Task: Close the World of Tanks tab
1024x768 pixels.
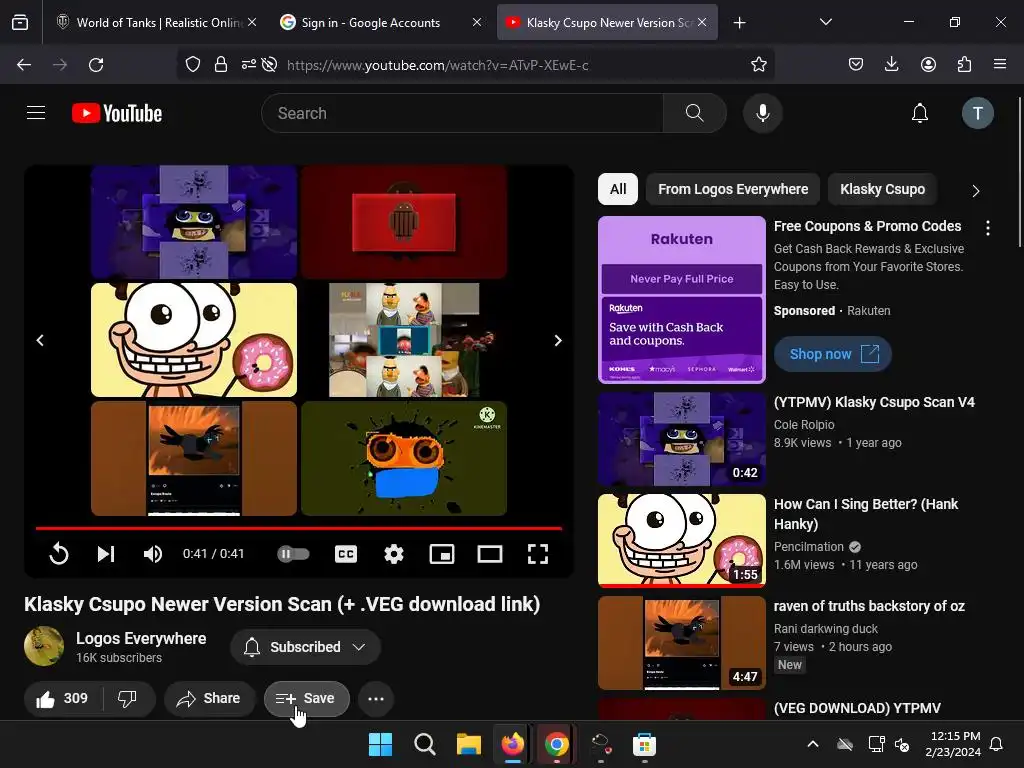Action: [x=252, y=22]
